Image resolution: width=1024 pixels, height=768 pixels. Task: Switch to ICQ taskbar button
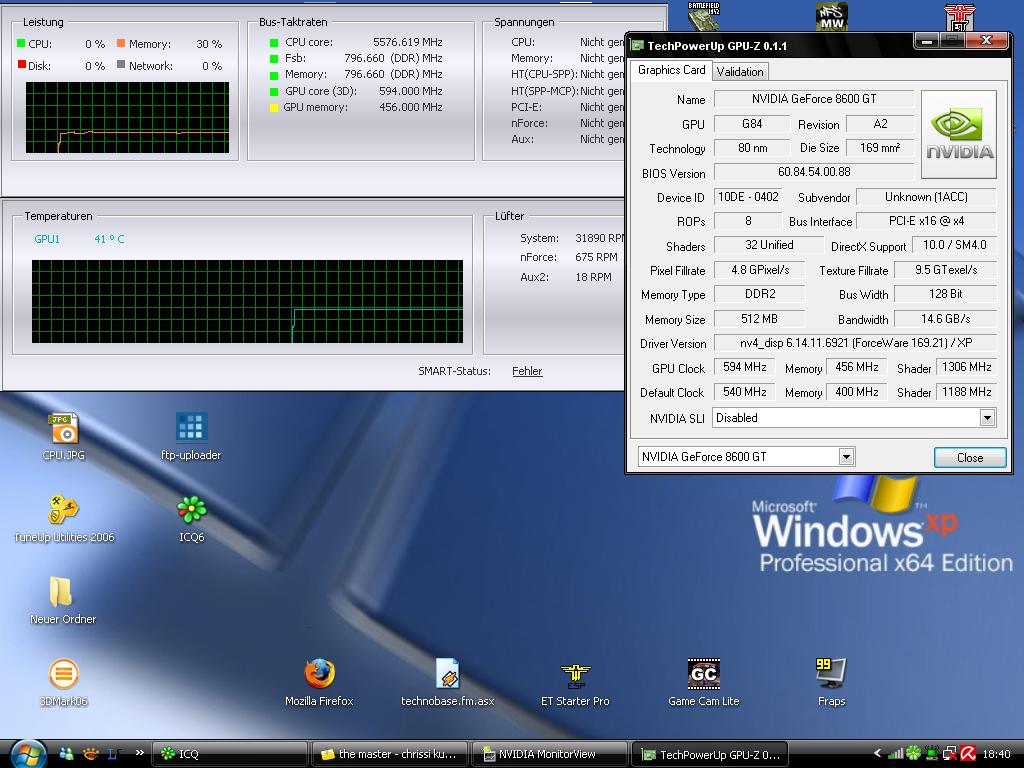coord(230,754)
